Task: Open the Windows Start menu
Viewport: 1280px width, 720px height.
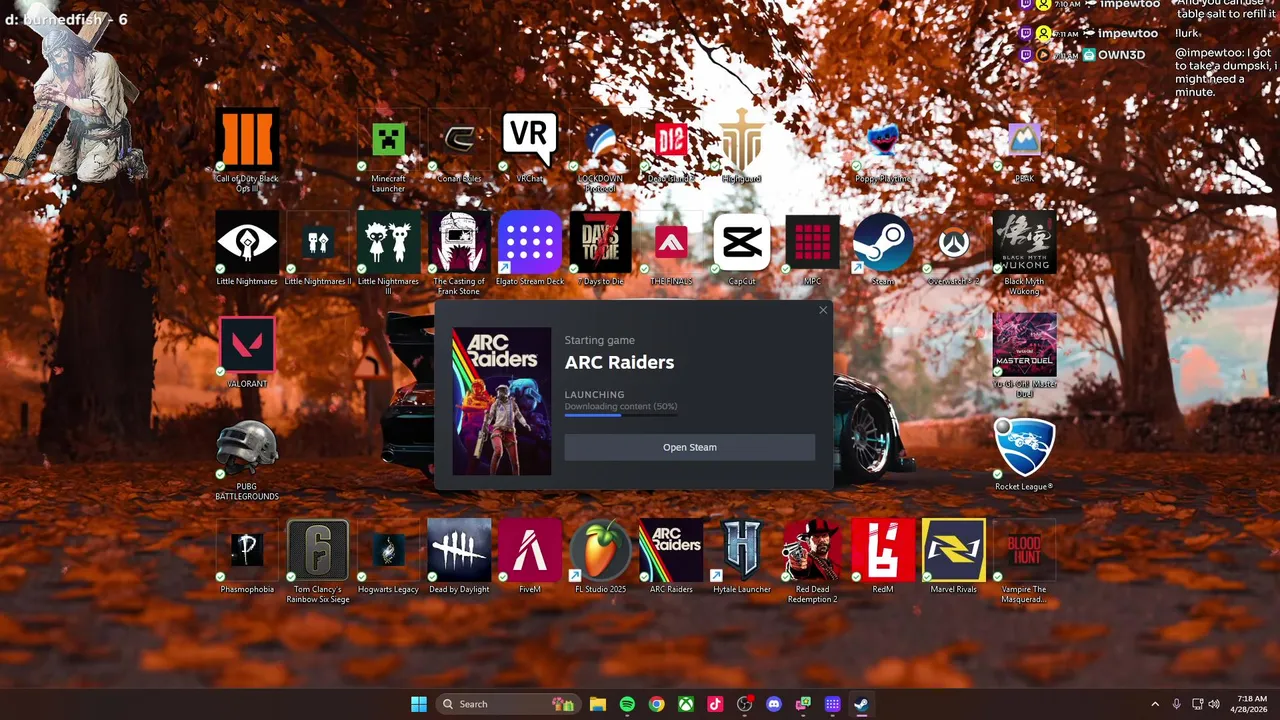Action: tap(419, 704)
